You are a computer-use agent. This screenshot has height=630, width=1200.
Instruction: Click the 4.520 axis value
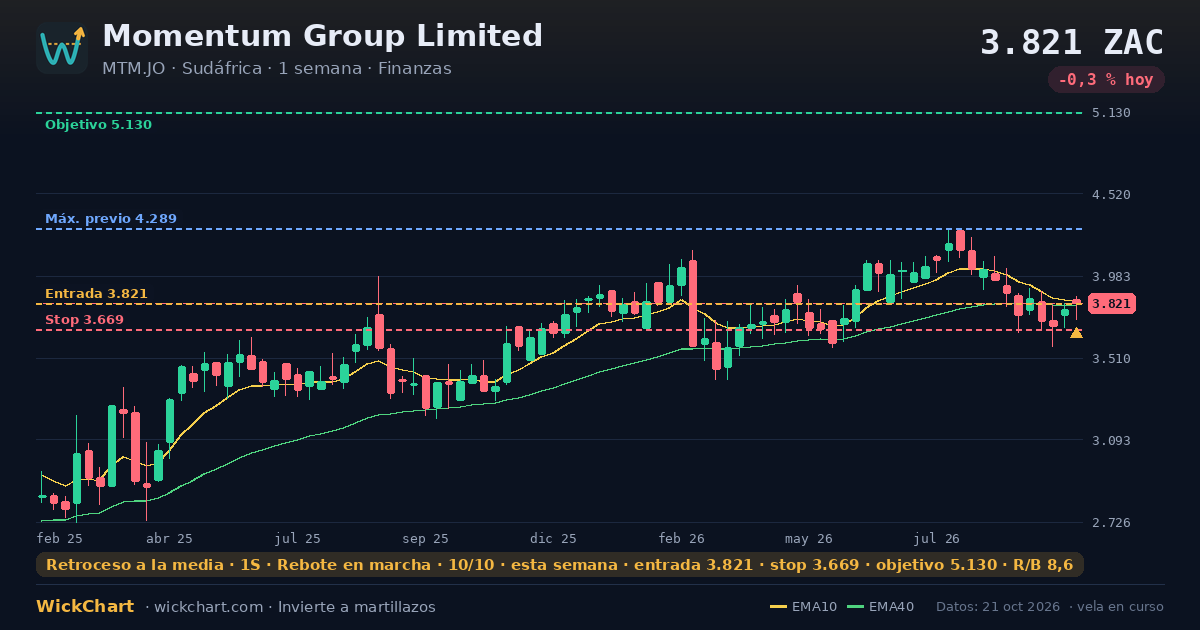[1112, 195]
